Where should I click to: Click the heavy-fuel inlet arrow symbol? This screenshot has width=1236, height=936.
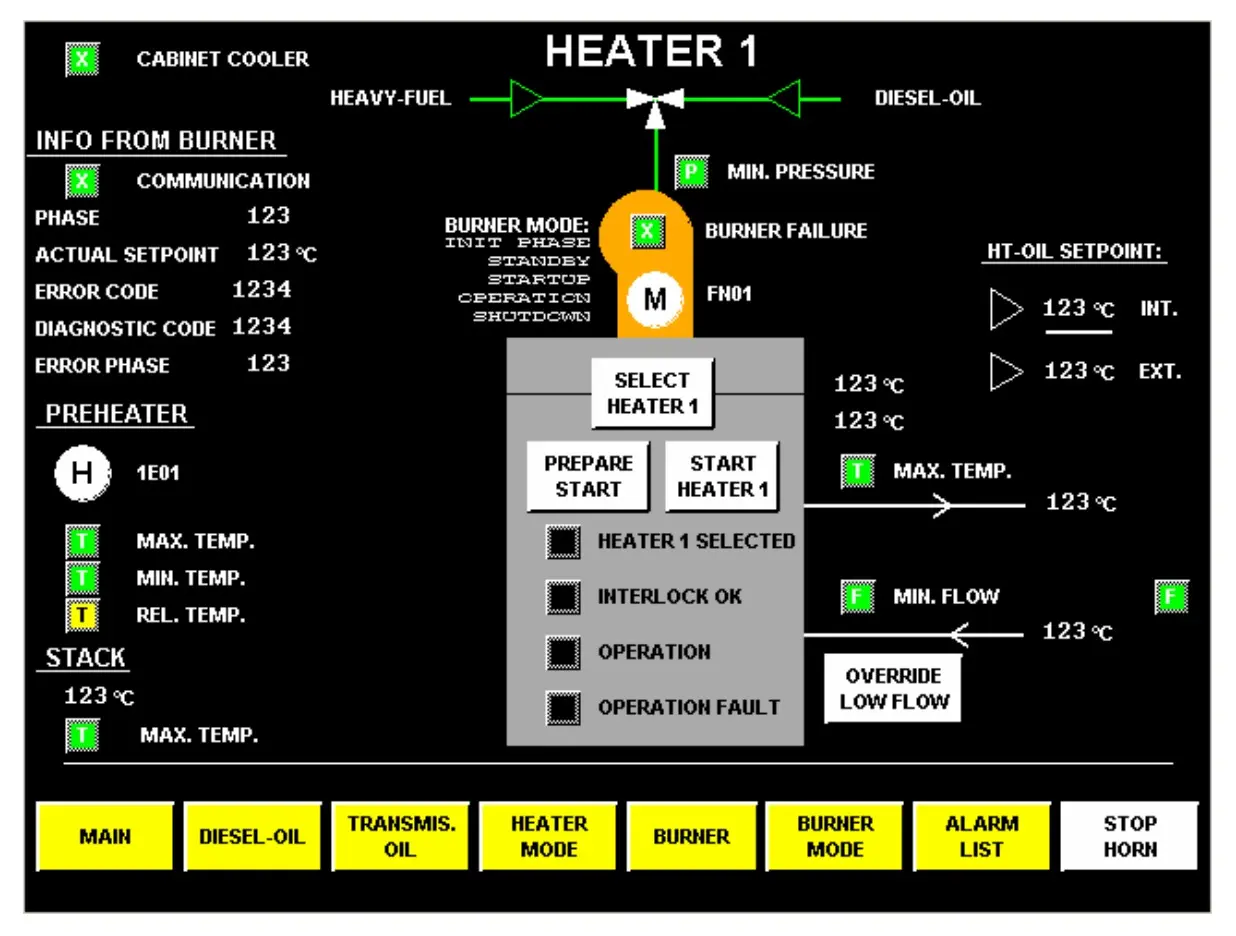point(526,99)
